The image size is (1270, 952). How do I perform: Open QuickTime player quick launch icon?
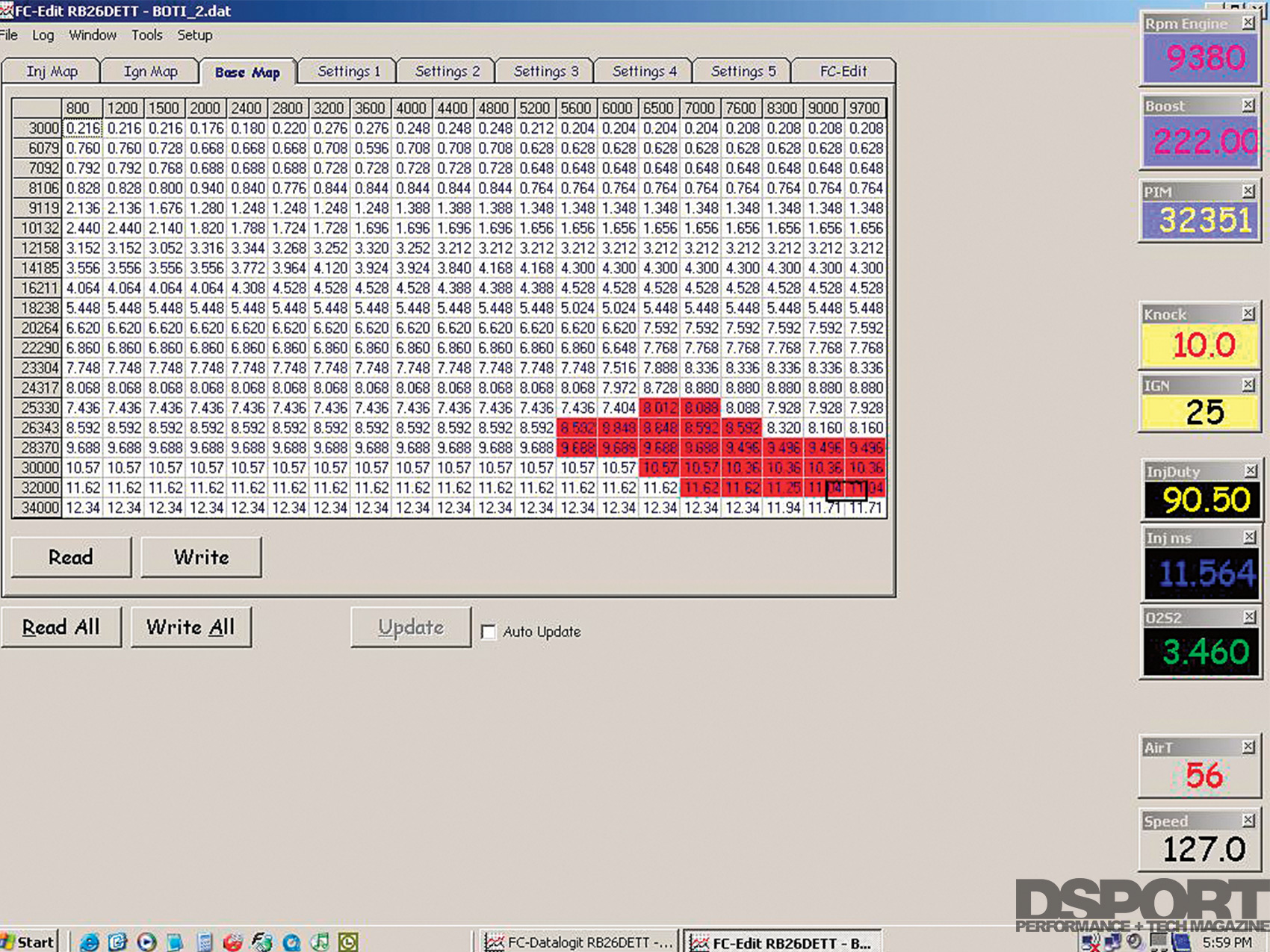pyautogui.click(x=291, y=942)
